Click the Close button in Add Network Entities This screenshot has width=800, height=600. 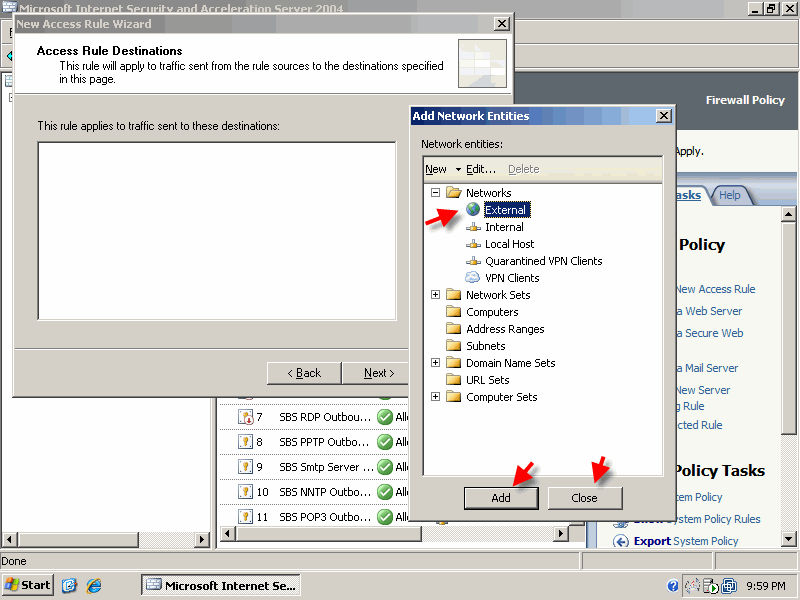(x=585, y=498)
